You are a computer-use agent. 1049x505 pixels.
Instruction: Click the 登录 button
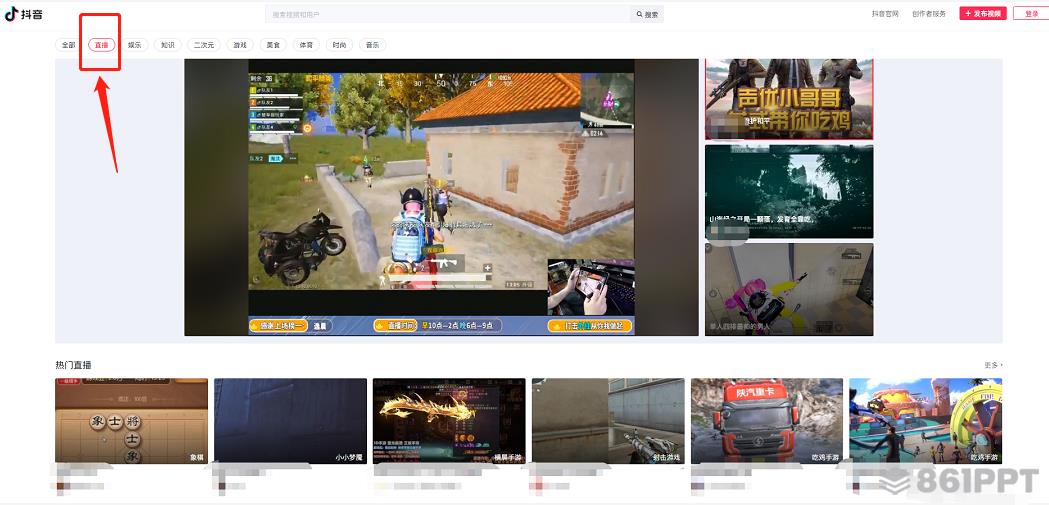(x=1032, y=13)
